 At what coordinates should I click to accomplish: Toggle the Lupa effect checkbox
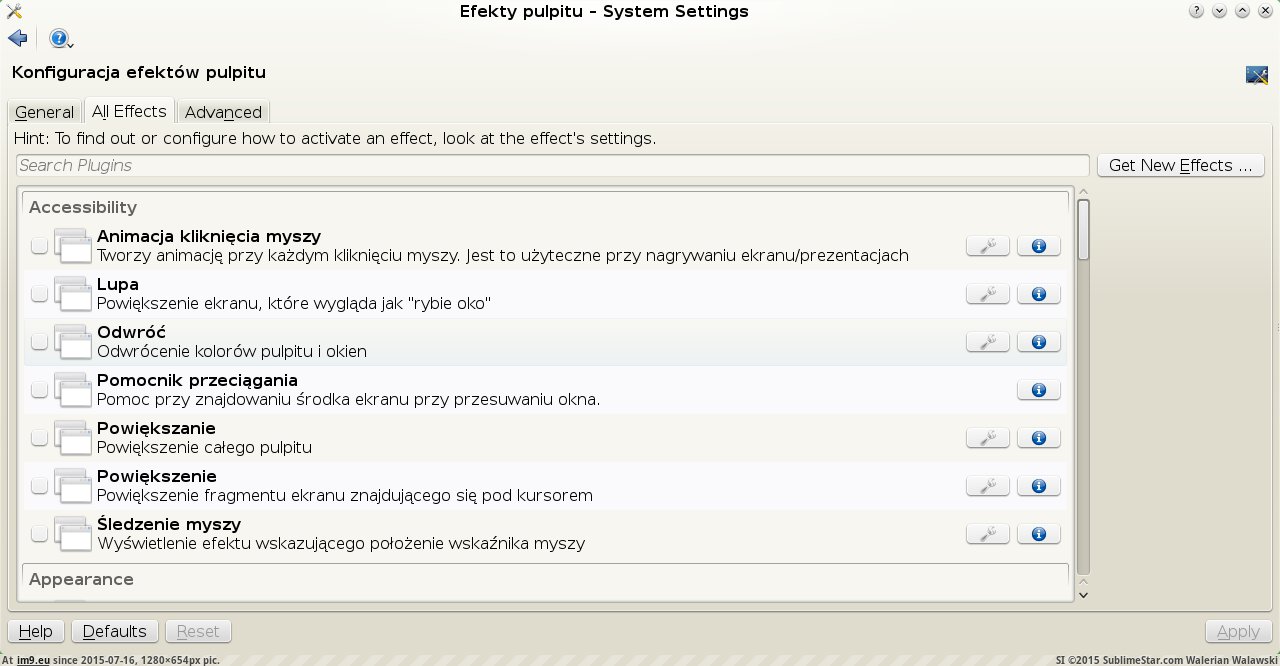pyautogui.click(x=39, y=294)
